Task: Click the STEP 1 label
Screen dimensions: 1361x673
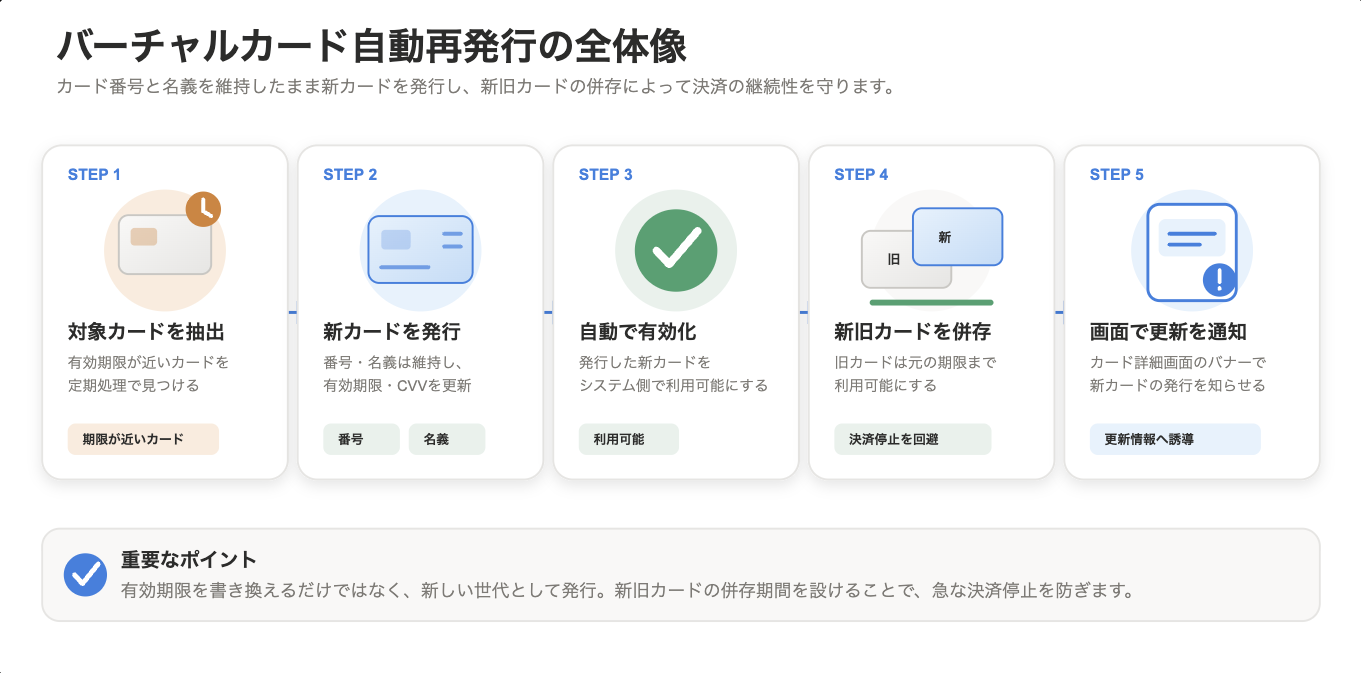Action: (94, 174)
